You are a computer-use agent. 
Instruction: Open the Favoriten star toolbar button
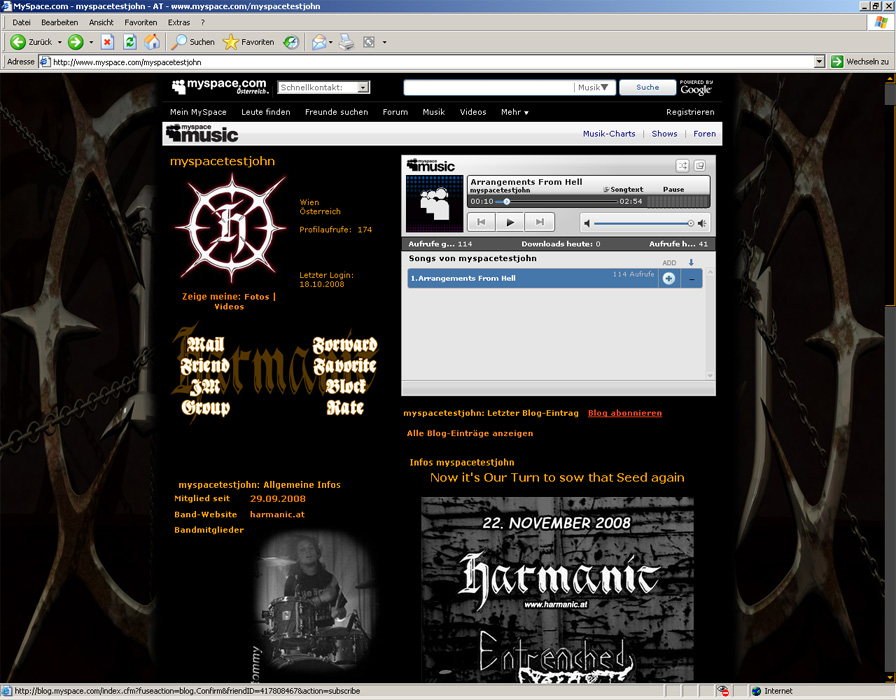(x=249, y=42)
